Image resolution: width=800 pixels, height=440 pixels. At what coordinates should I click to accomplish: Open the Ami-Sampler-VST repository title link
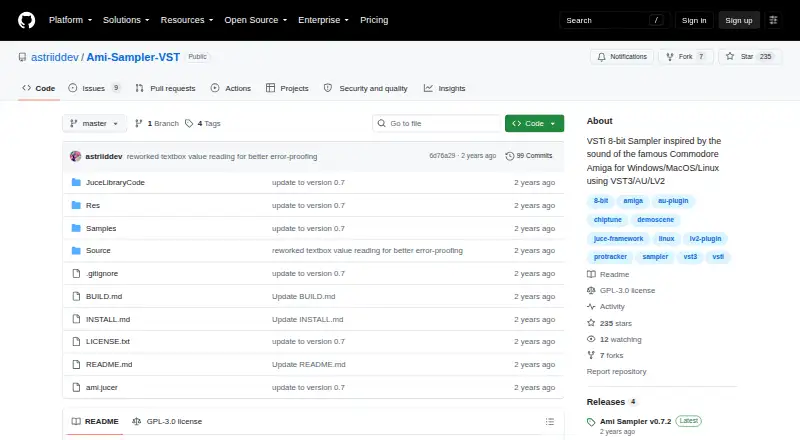click(133, 57)
